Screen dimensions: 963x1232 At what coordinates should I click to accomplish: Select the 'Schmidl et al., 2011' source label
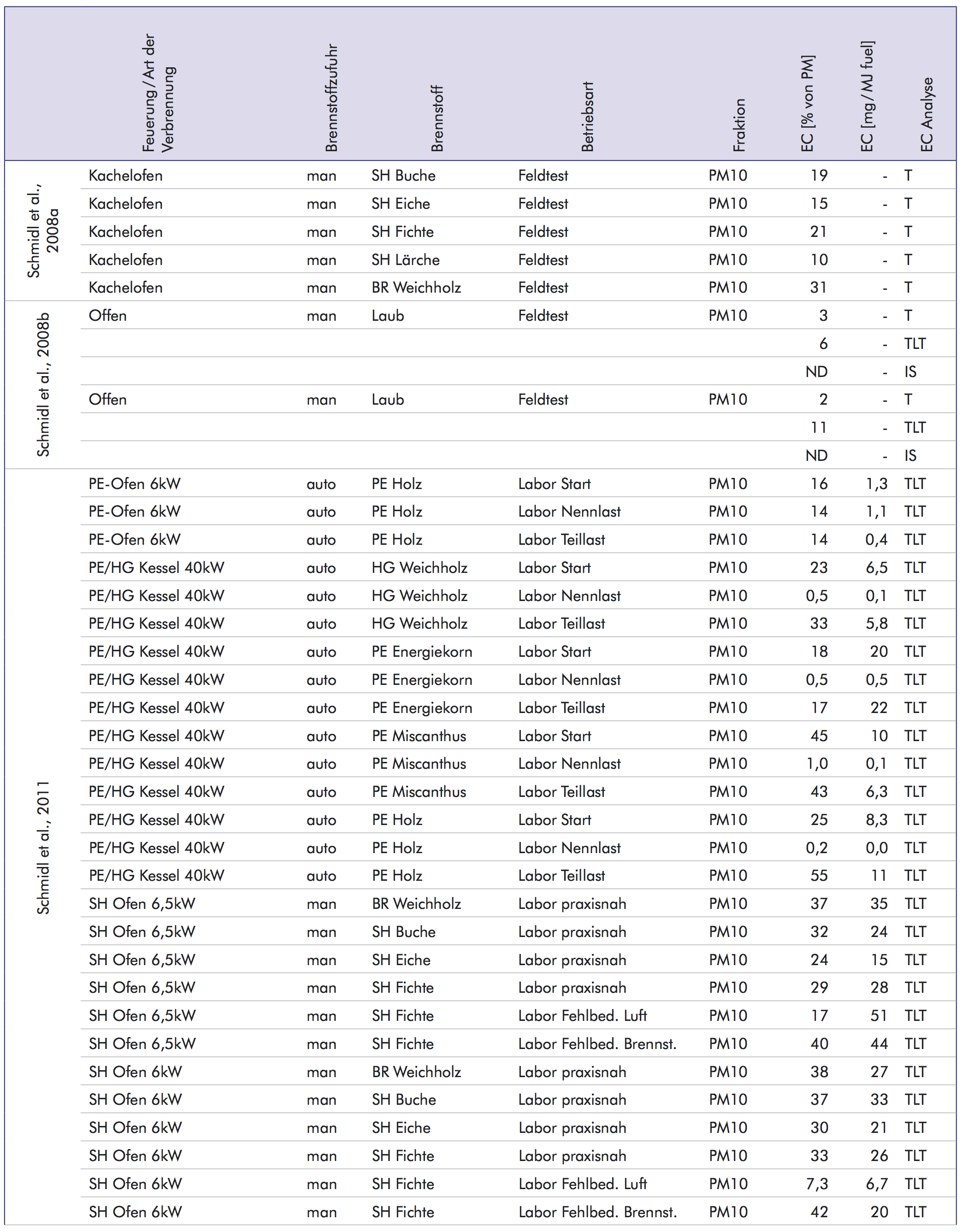(x=43, y=848)
